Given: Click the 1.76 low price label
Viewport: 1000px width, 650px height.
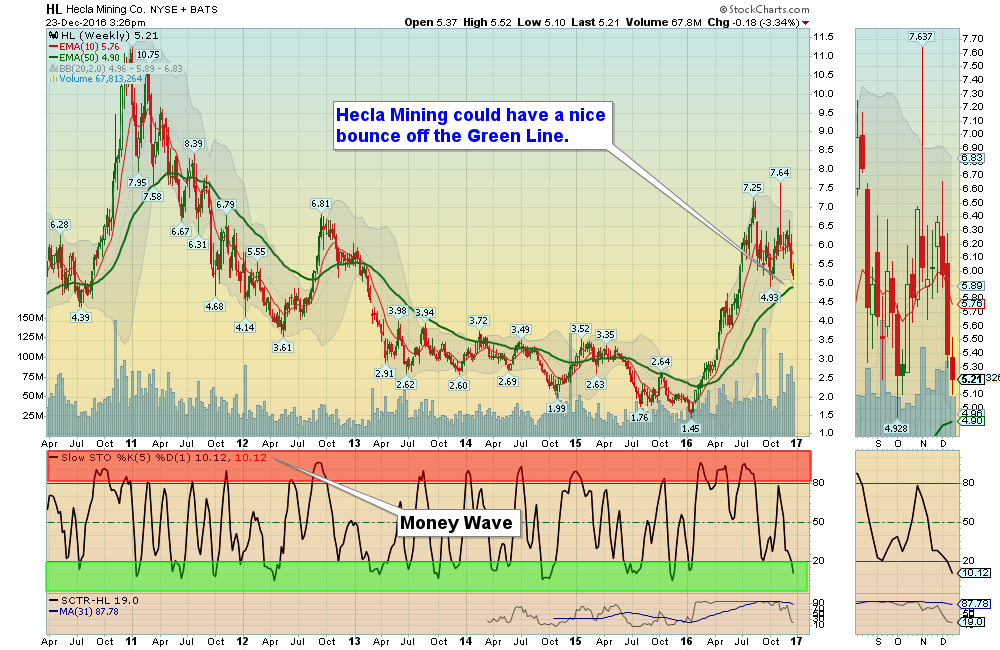Looking at the screenshot, I should [x=639, y=417].
